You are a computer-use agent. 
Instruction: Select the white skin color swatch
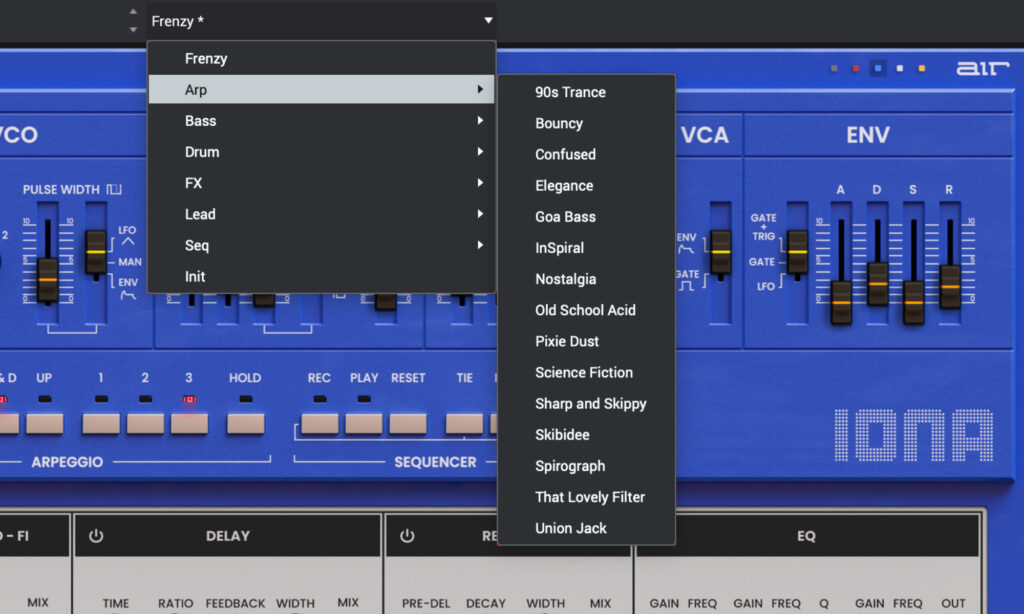point(900,69)
